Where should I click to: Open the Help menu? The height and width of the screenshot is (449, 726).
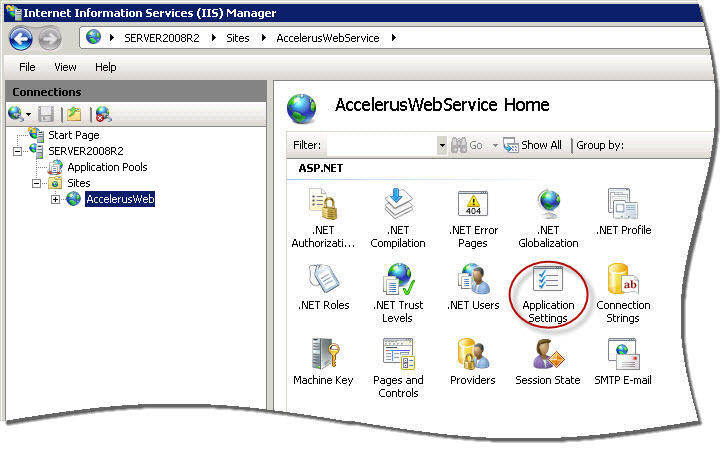tap(106, 67)
